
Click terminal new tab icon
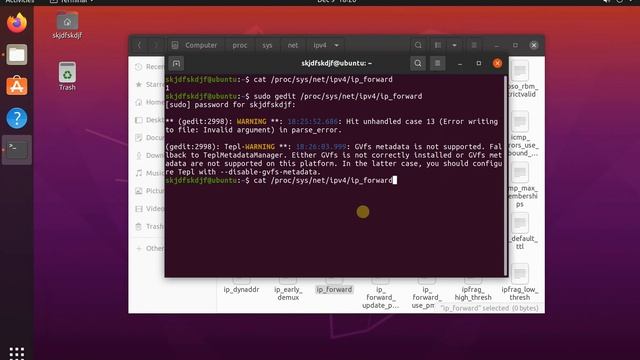[176, 63]
